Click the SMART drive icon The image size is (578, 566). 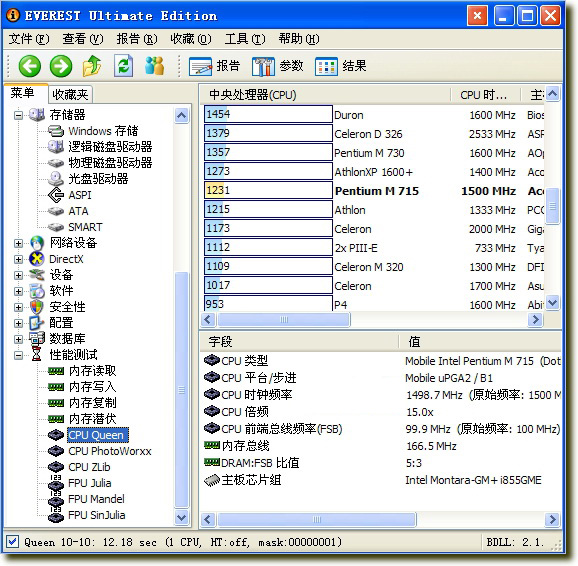point(56,227)
